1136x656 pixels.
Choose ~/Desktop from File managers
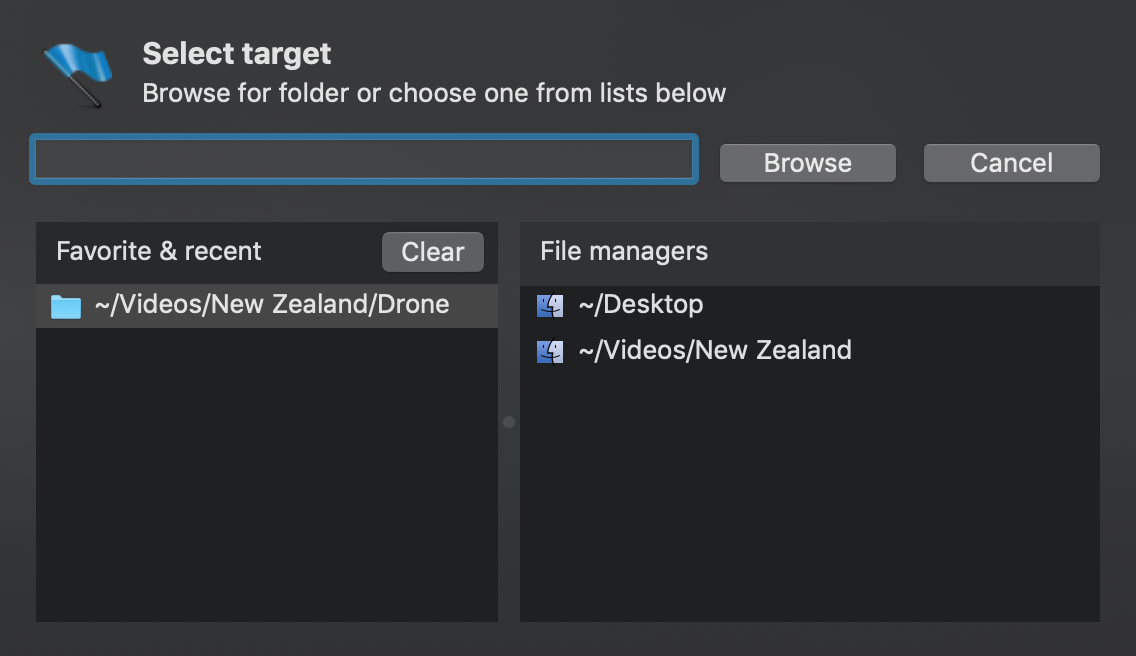point(640,305)
